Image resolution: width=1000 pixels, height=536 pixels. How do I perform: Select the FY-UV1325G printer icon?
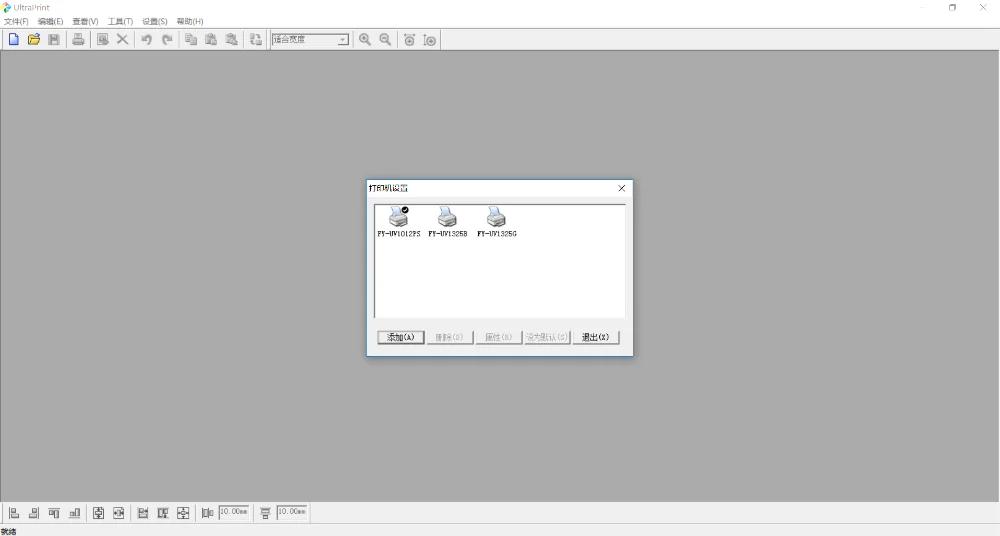pos(497,221)
